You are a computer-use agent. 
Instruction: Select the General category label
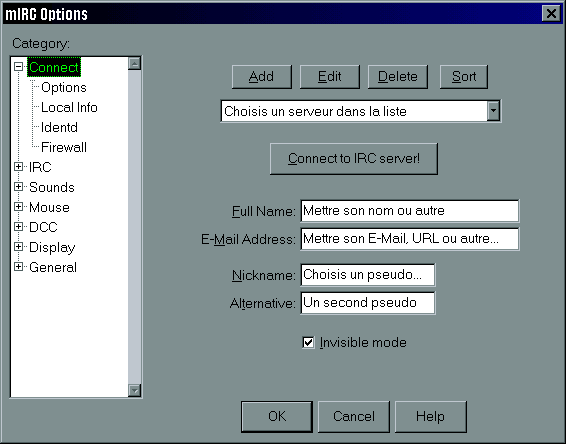[x=53, y=267]
